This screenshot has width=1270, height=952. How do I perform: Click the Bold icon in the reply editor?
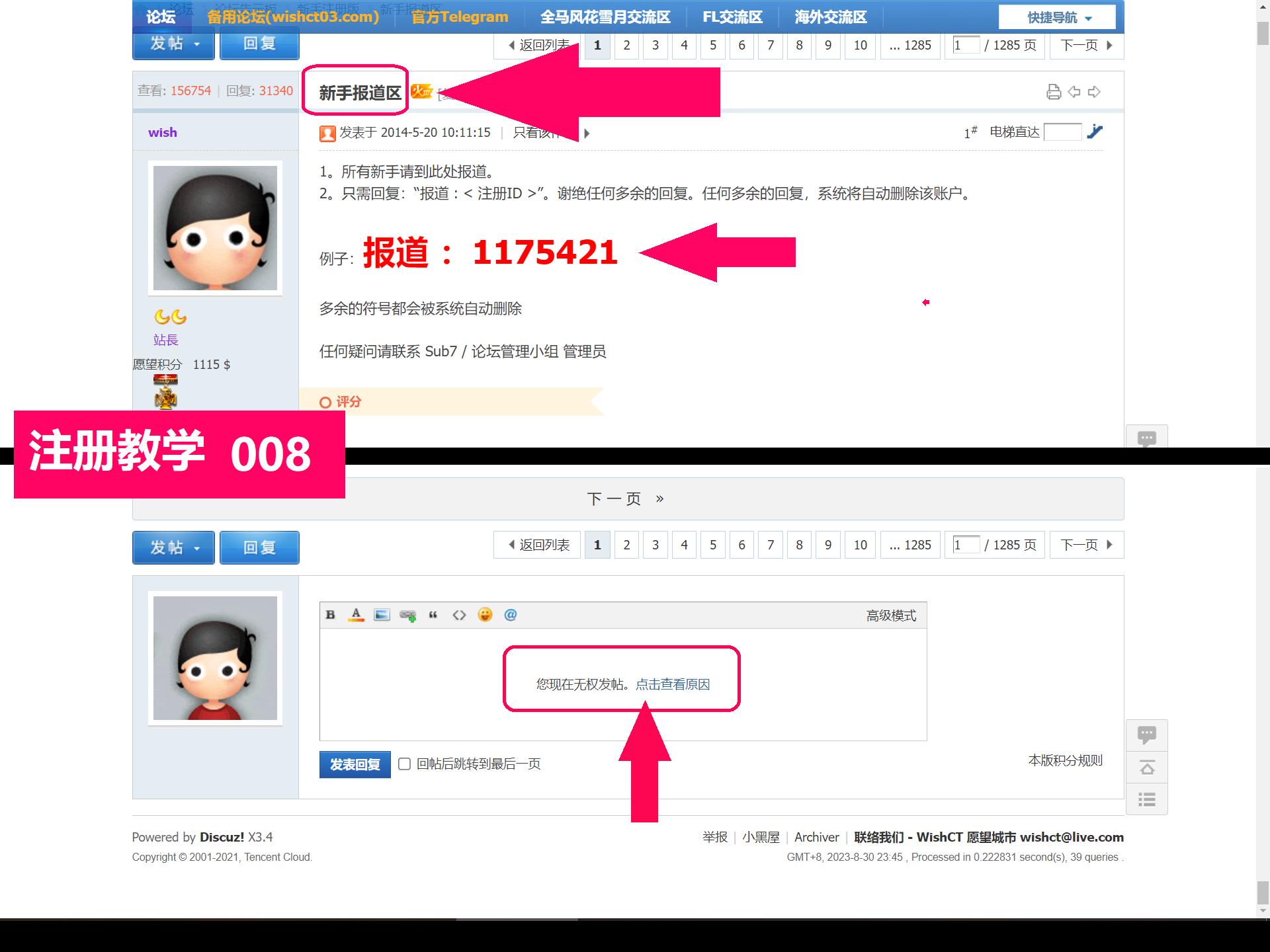(x=331, y=615)
